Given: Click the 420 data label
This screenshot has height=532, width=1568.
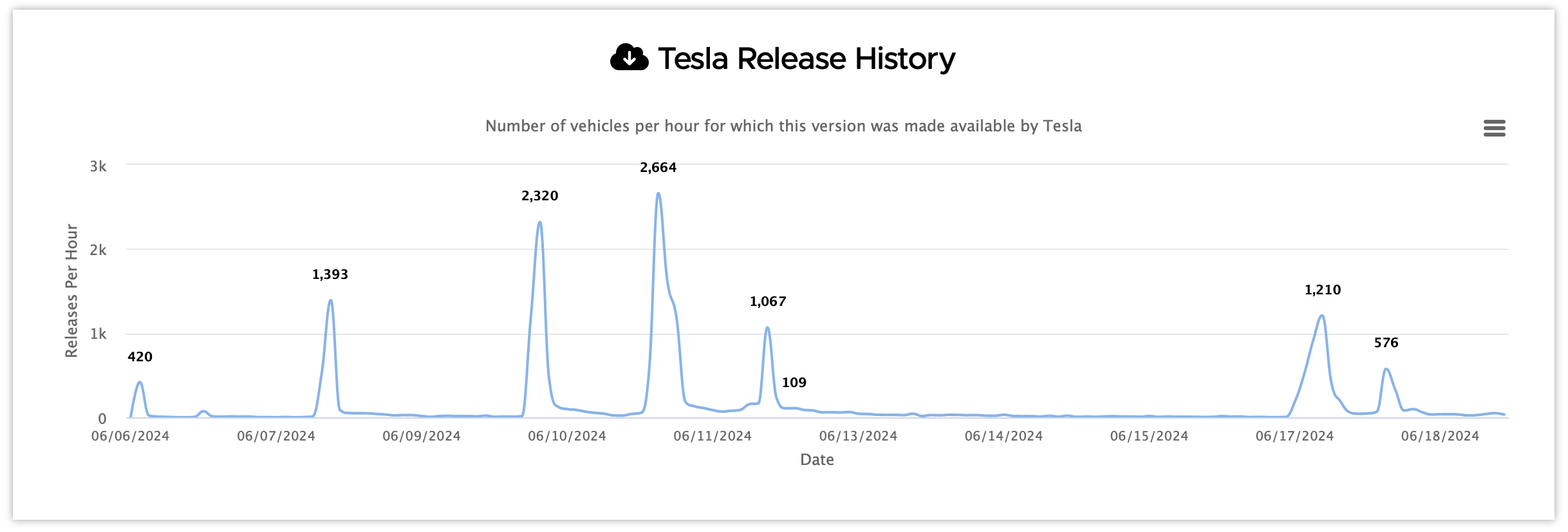Looking at the screenshot, I should point(140,357).
